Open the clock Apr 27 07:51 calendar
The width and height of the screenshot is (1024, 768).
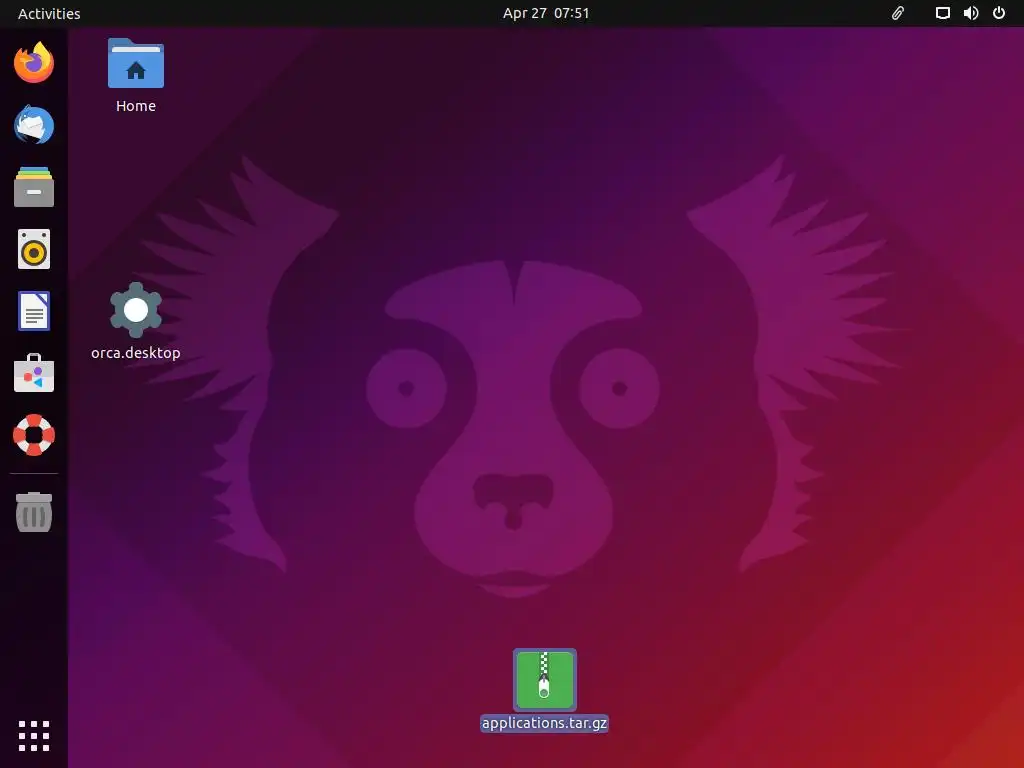(546, 13)
